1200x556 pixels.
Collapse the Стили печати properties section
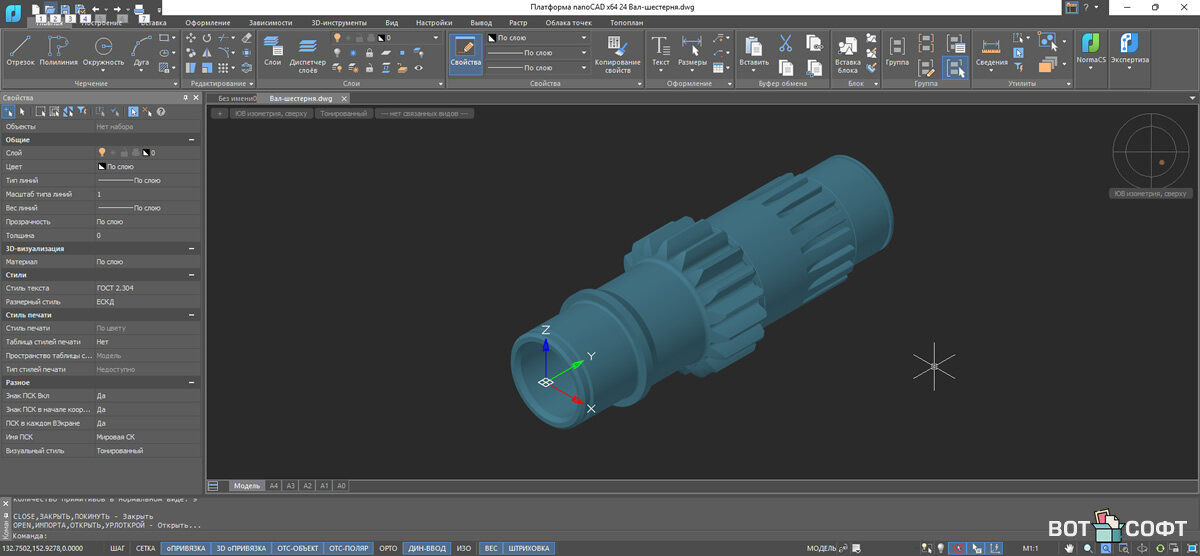(x=191, y=315)
